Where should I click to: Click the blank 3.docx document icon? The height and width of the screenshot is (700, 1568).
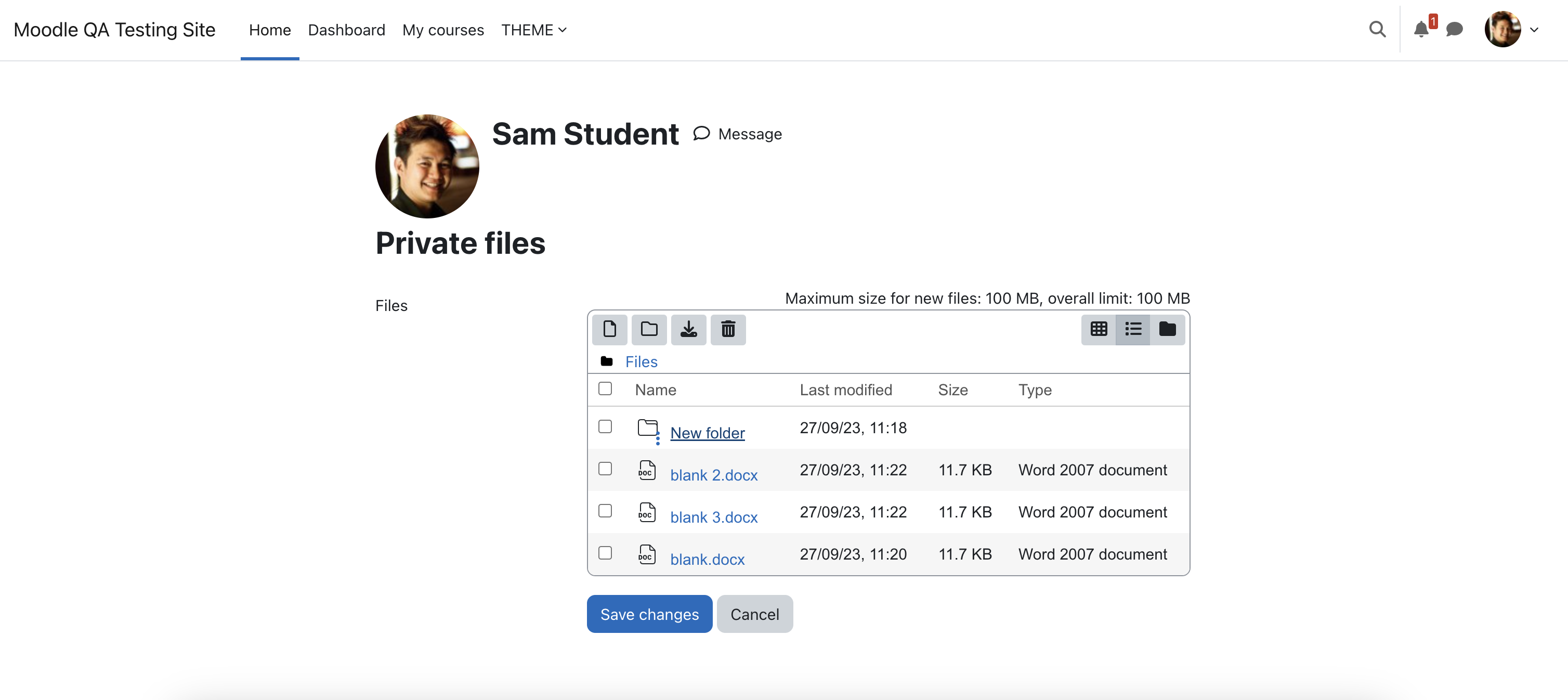pos(647,513)
